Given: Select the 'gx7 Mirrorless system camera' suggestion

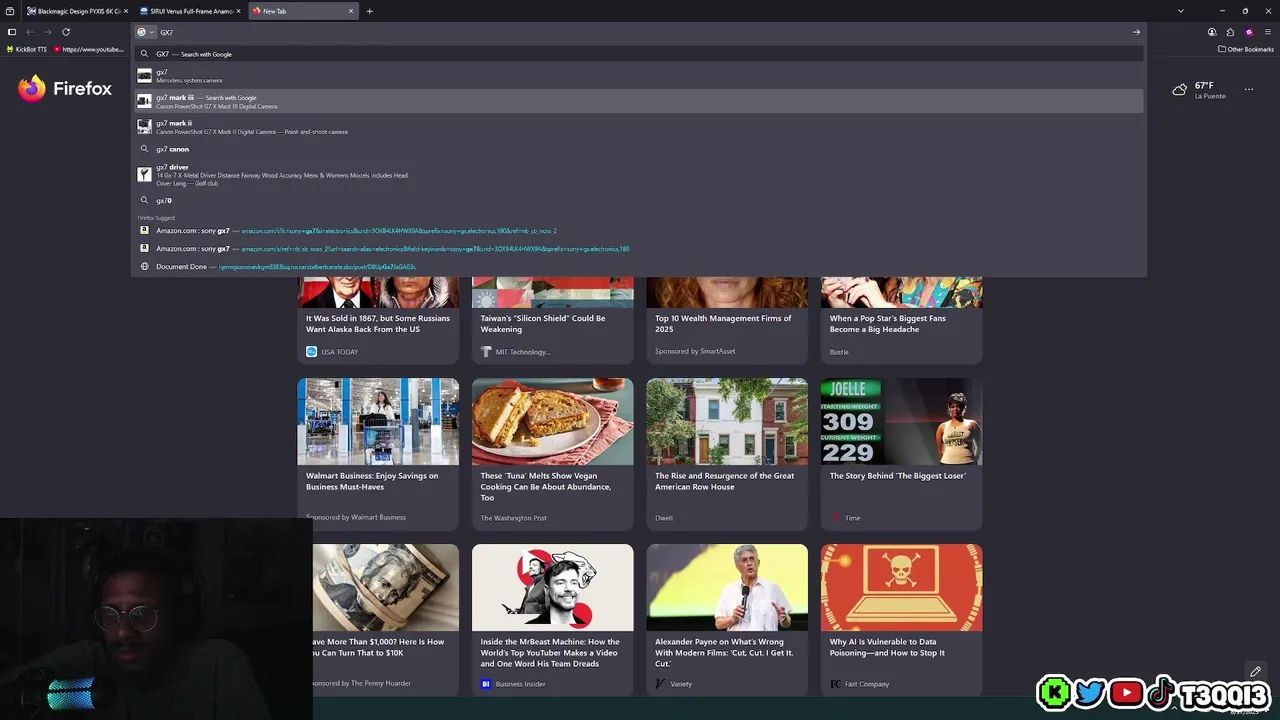Looking at the screenshot, I should click(x=639, y=76).
